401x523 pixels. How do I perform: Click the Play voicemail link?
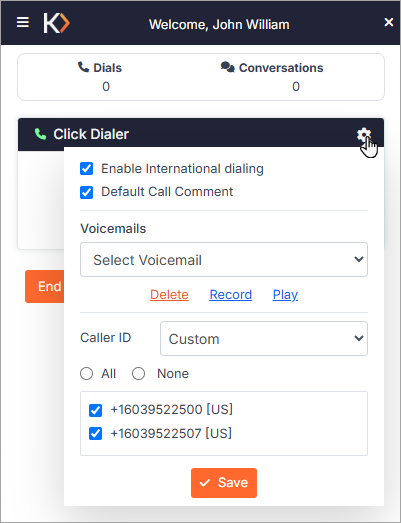pyautogui.click(x=285, y=295)
